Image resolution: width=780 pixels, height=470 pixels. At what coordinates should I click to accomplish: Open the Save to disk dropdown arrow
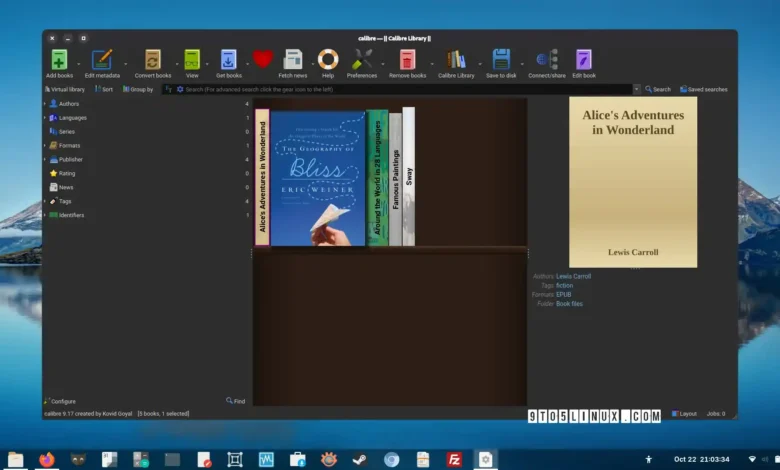pos(522,64)
